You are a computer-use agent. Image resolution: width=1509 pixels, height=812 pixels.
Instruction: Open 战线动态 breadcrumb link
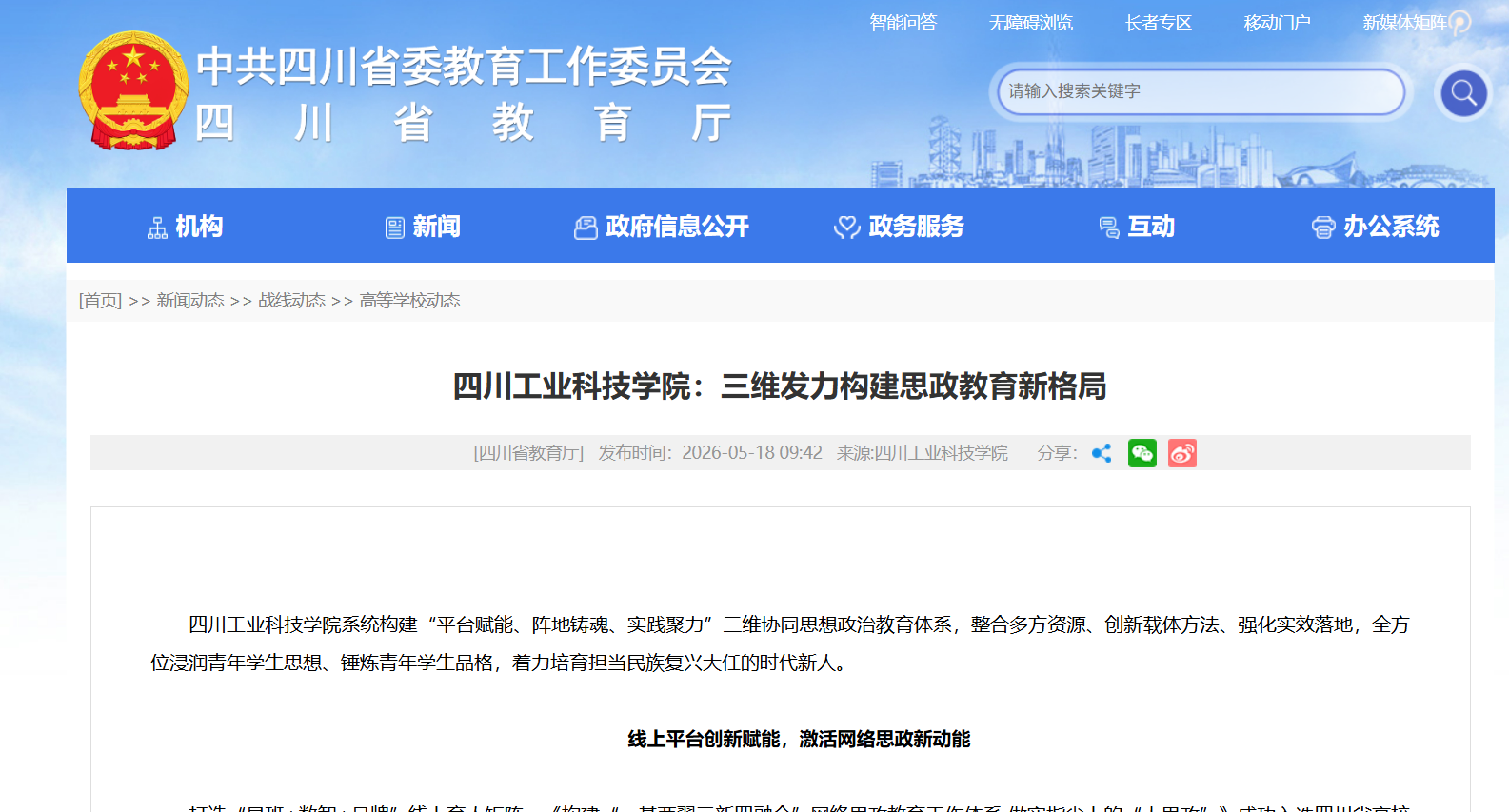[x=292, y=301]
